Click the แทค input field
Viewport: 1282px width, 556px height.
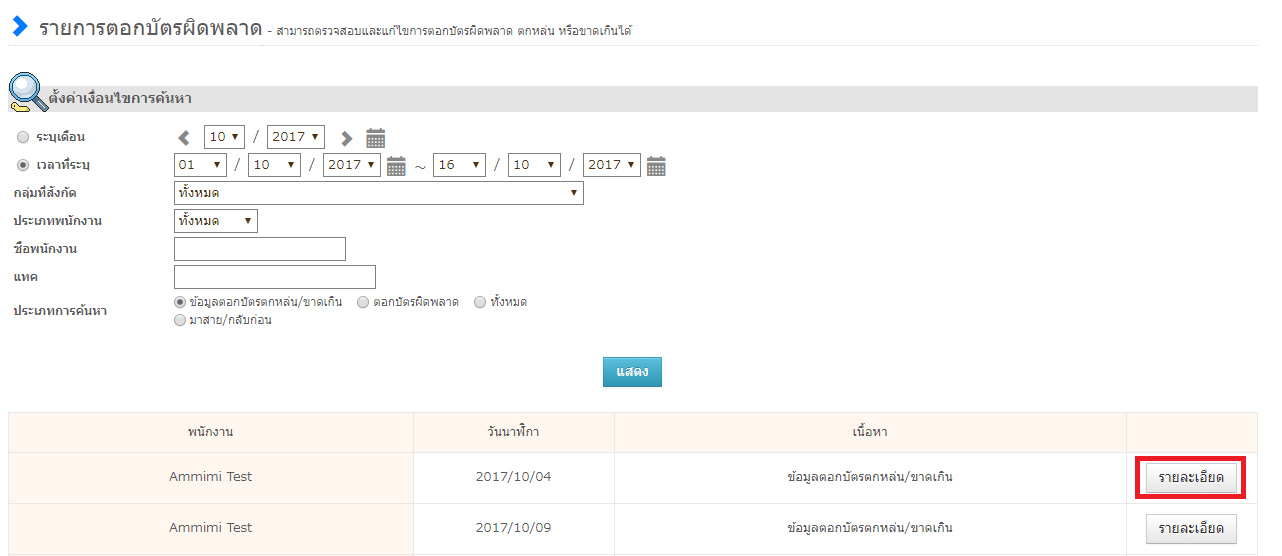pyautogui.click(x=275, y=277)
